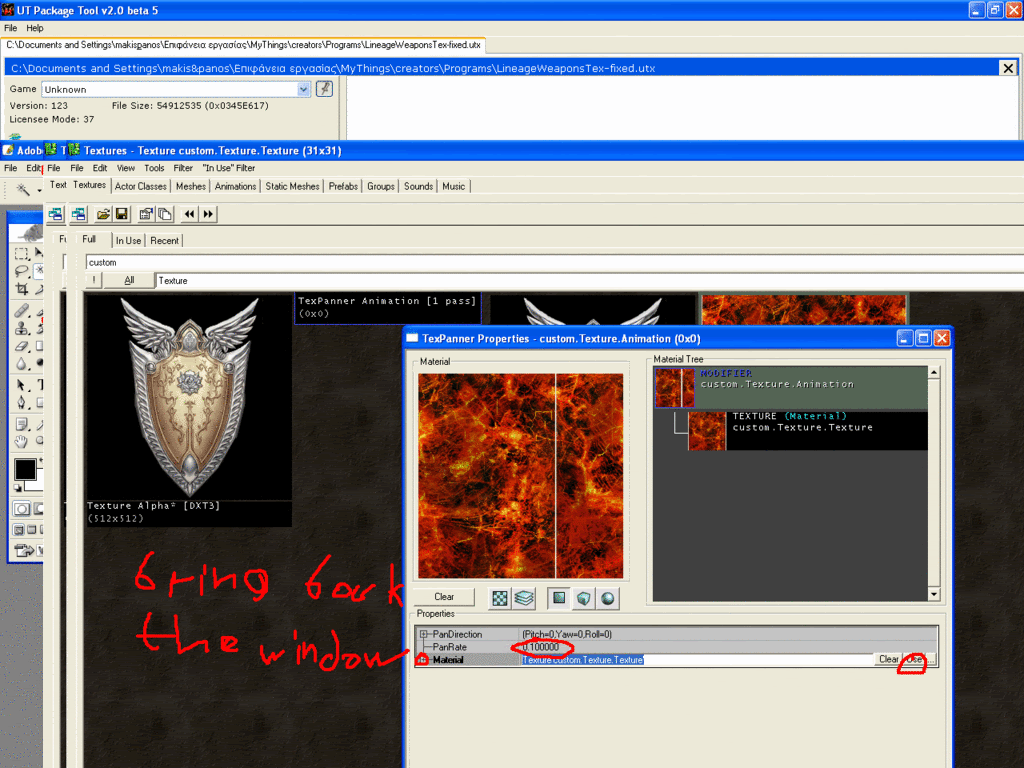
Task: Click the black foreground color swatch
Action: [25, 469]
